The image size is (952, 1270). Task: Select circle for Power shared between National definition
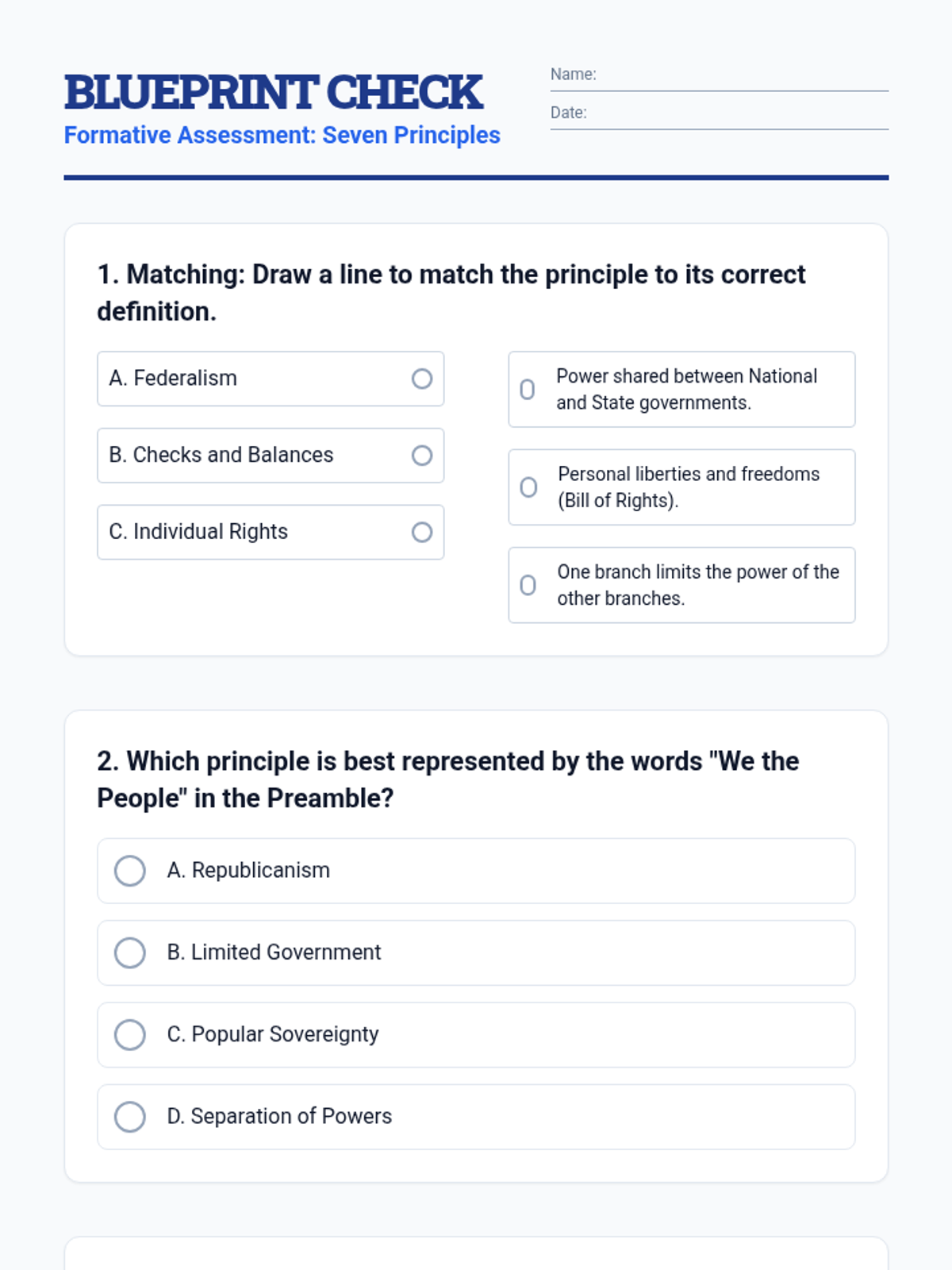click(528, 390)
